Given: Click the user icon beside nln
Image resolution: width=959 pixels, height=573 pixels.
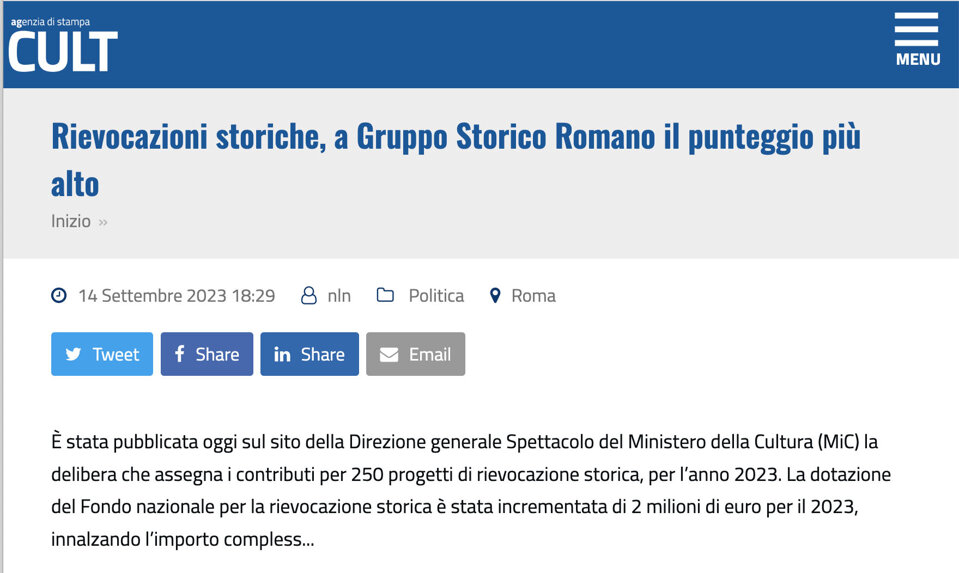Looking at the screenshot, I should (x=309, y=296).
